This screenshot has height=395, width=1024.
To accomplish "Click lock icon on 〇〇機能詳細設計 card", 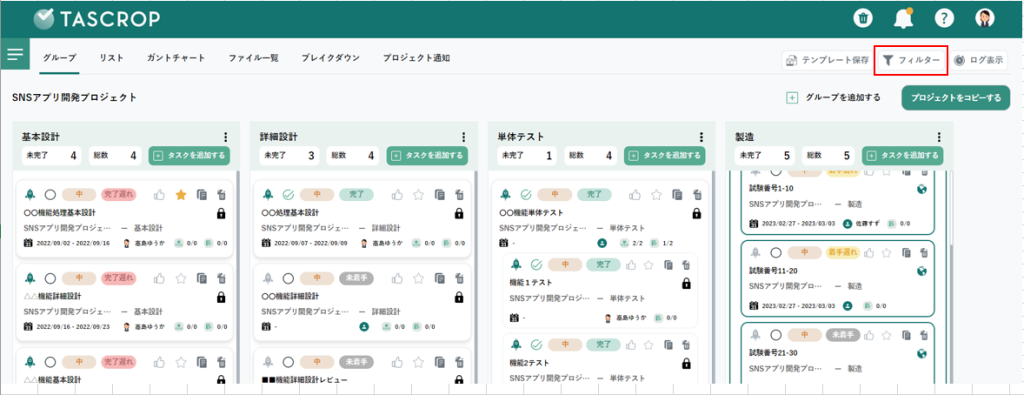I will point(459,297).
